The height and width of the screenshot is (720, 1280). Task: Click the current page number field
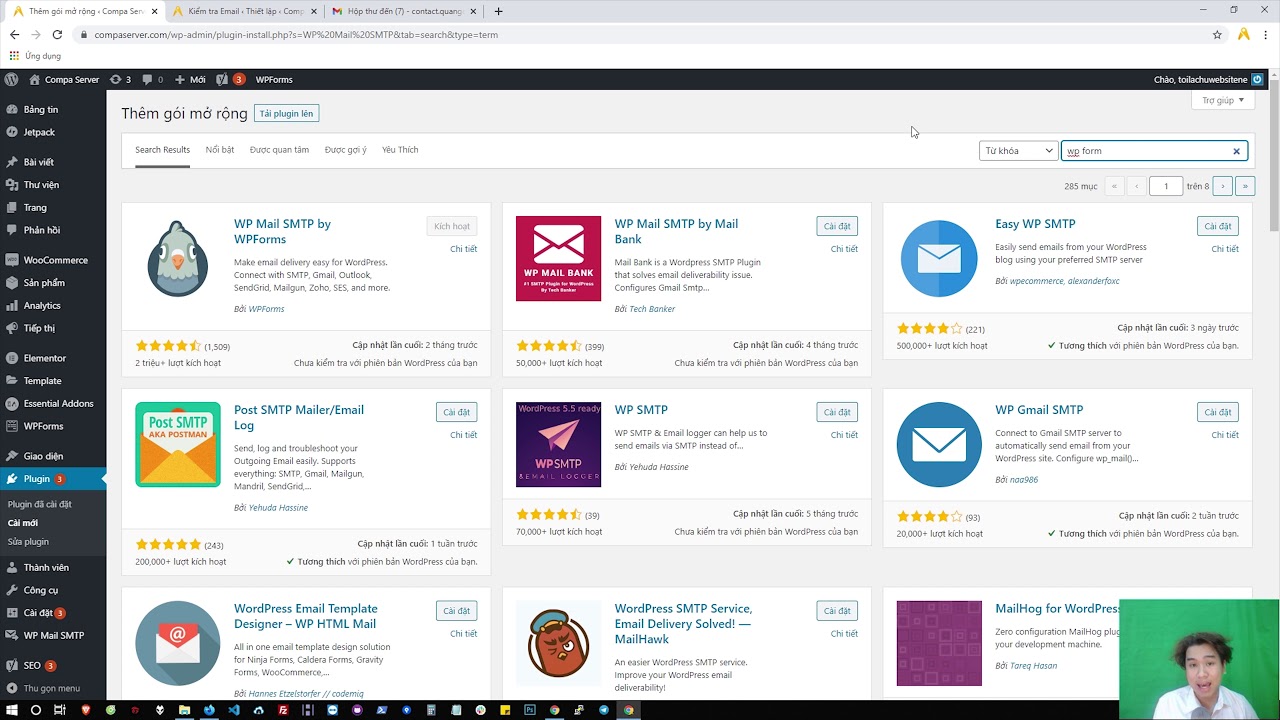coord(1166,186)
